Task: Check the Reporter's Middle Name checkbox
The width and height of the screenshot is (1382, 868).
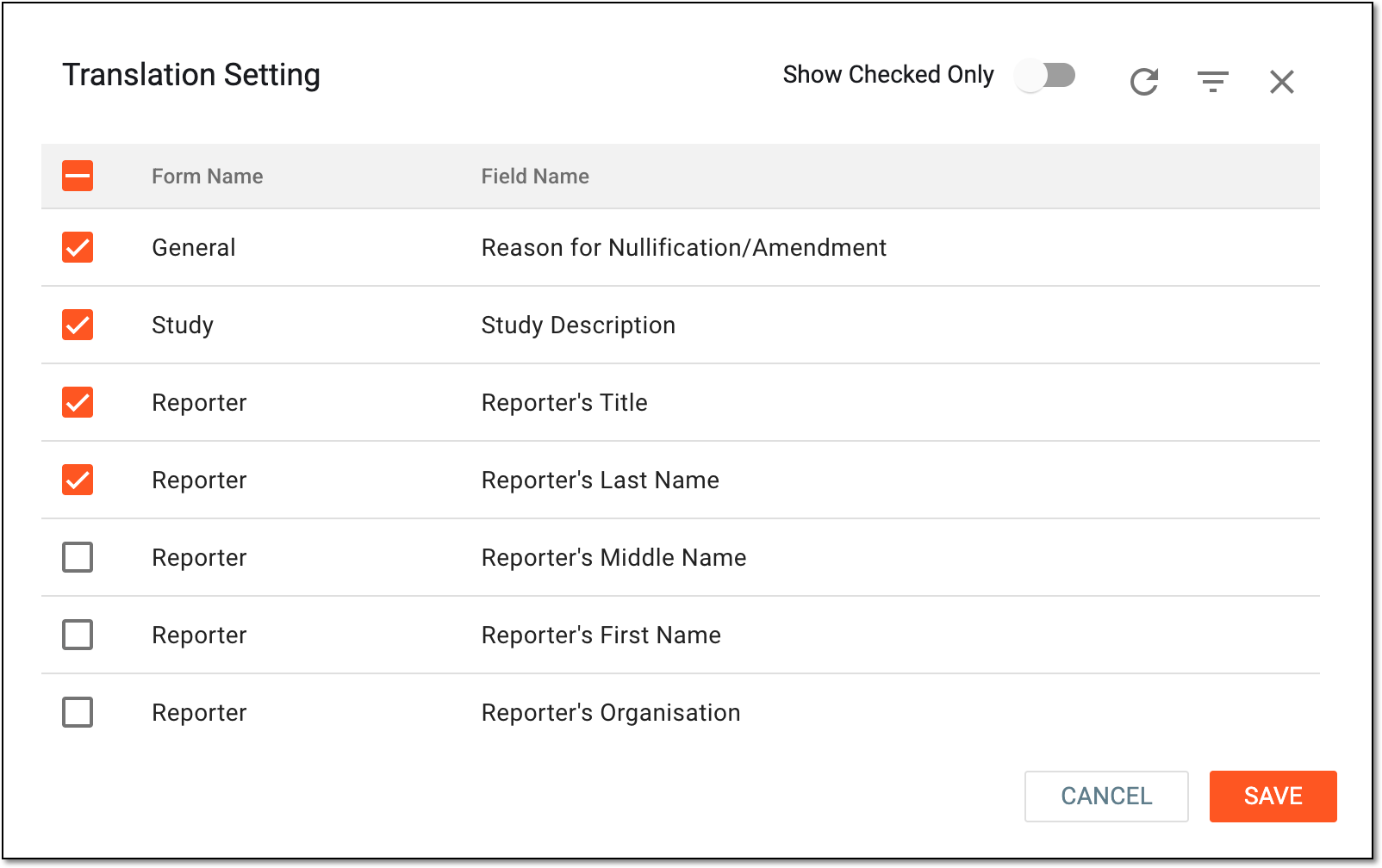Action: coord(78,557)
